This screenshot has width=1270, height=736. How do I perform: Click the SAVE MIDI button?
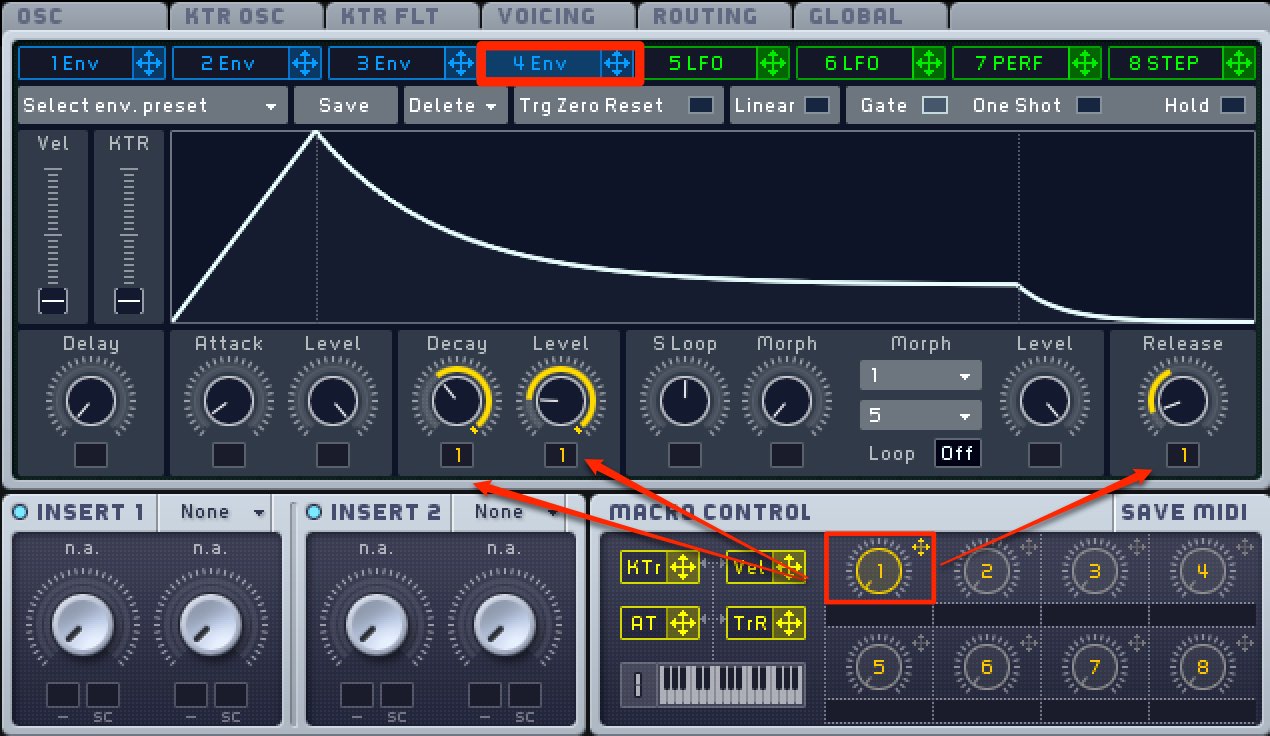pyautogui.click(x=1186, y=513)
